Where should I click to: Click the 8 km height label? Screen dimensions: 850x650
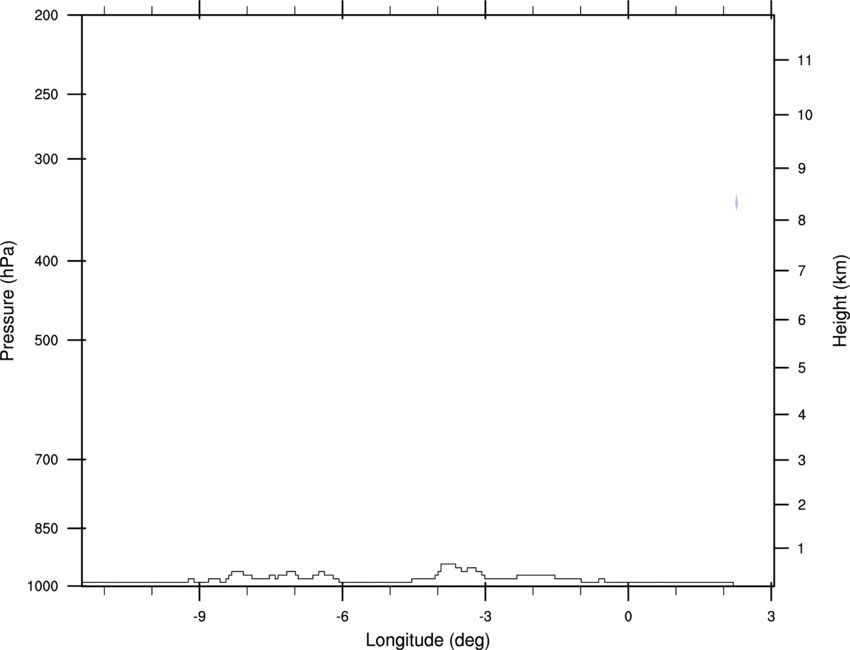pos(802,220)
